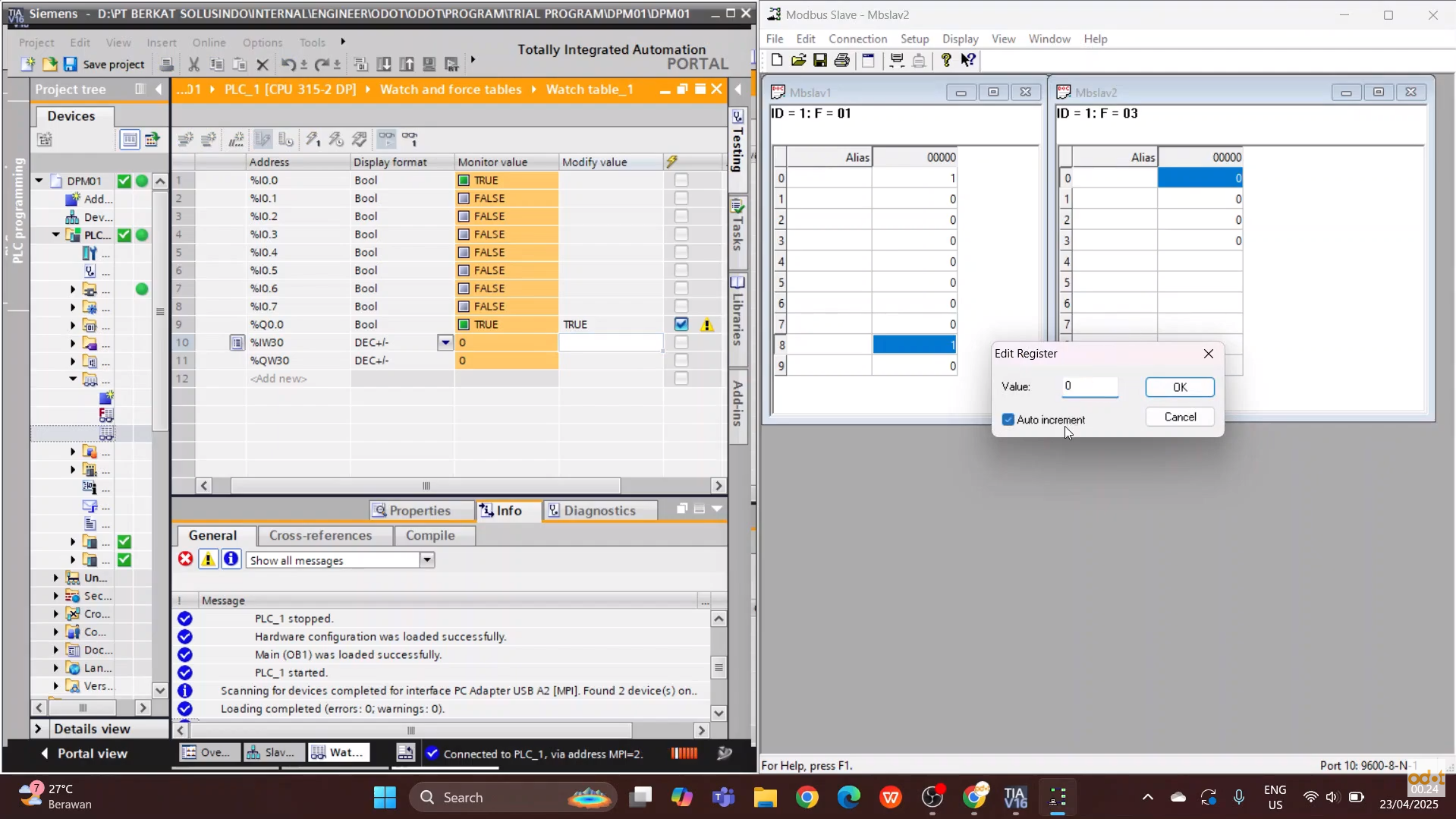This screenshot has width=1456, height=819.
Task: Click Monitor once and now glasses icon
Action: [x=410, y=139]
